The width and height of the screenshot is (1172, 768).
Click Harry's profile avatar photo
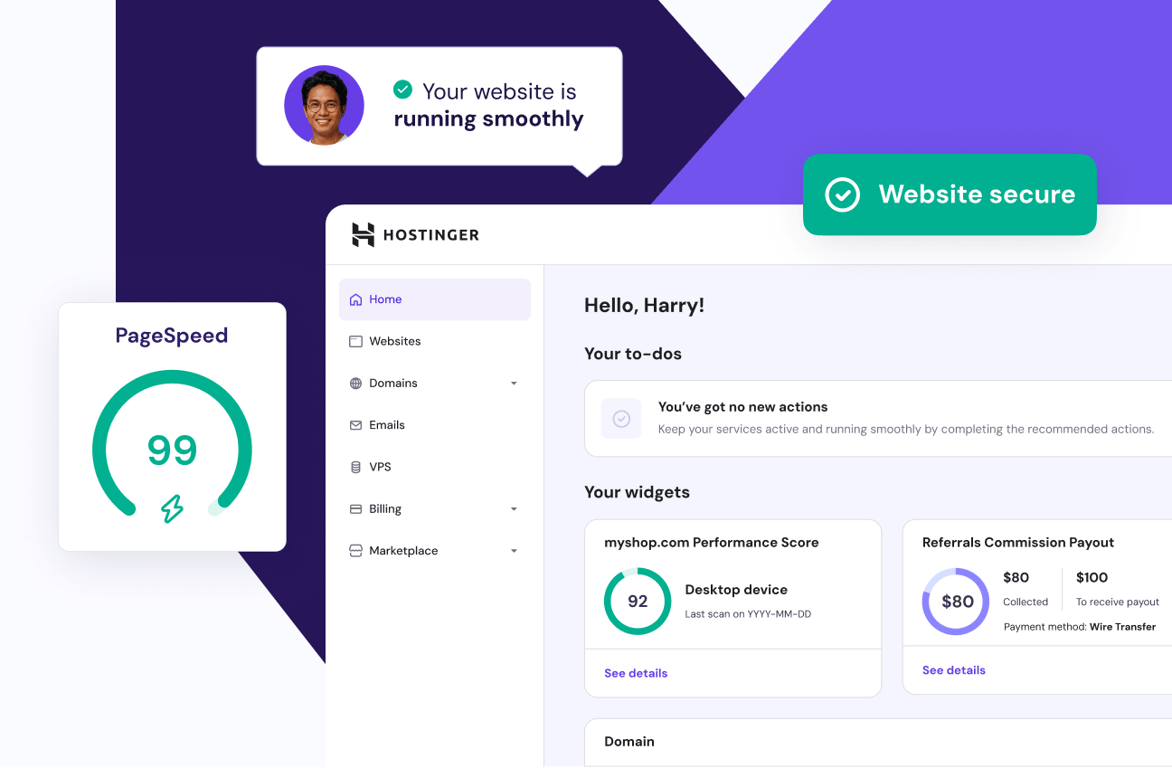point(324,106)
